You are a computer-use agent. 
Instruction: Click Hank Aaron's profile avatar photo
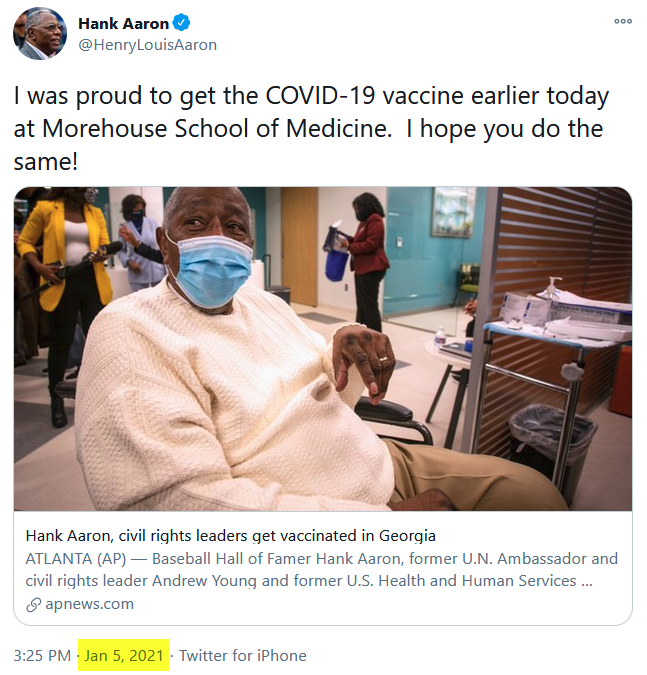pyautogui.click(x=40, y=35)
